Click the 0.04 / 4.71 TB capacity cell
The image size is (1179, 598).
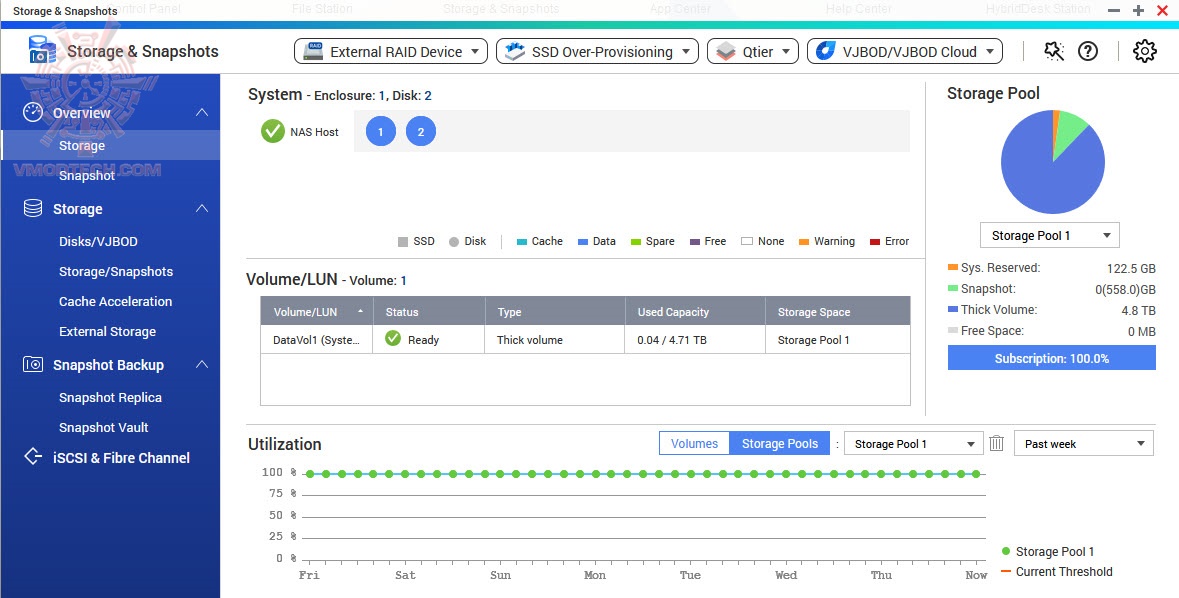pos(696,339)
